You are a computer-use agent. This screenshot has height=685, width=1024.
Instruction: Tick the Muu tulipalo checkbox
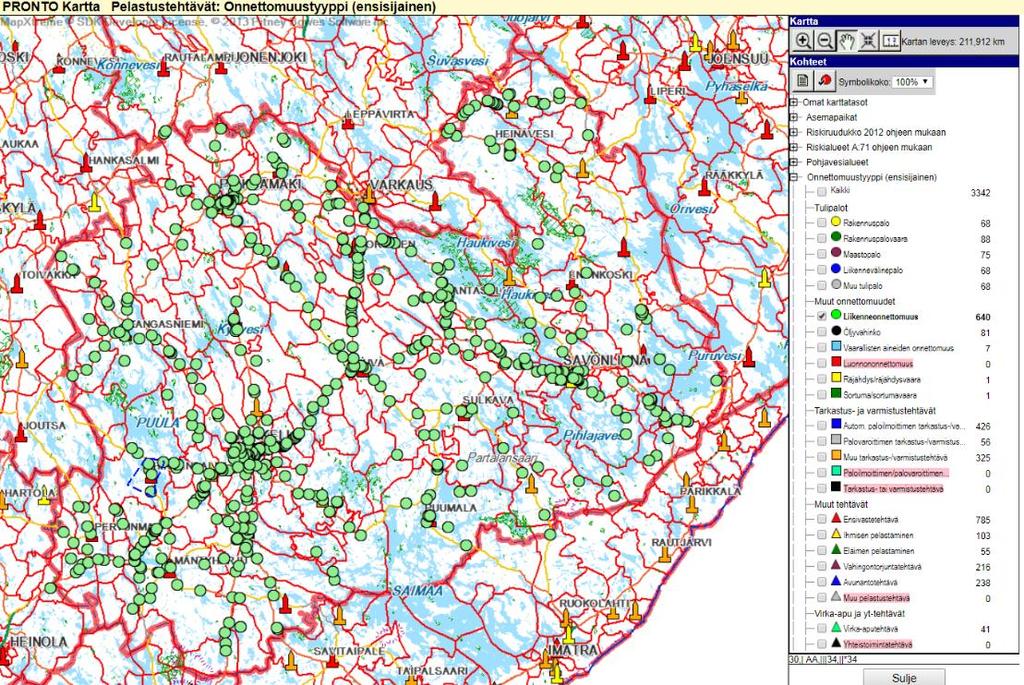pyautogui.click(x=822, y=286)
